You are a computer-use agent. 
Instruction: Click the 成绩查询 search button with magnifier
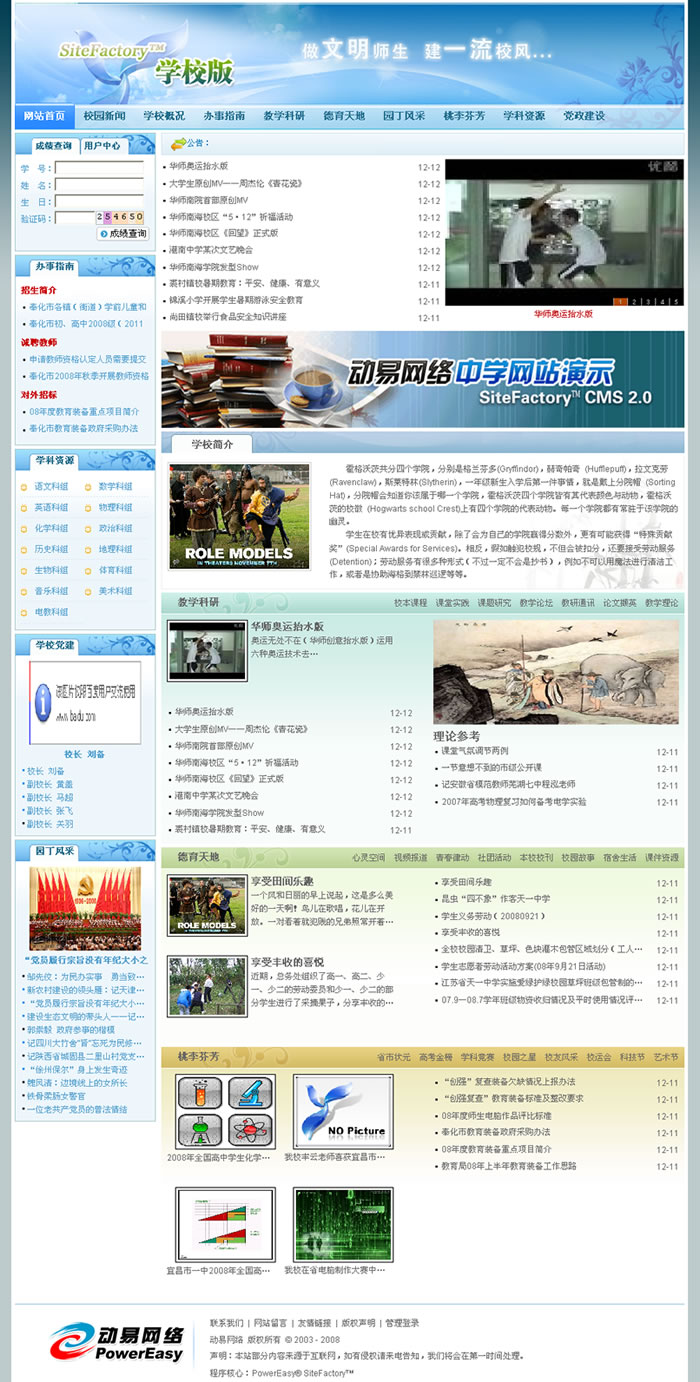[123, 234]
